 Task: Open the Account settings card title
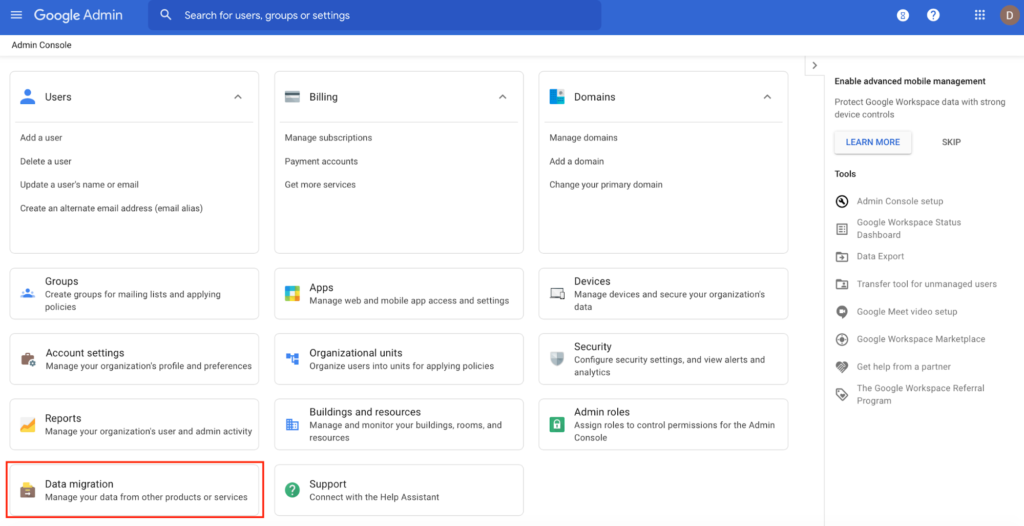[x=85, y=353]
